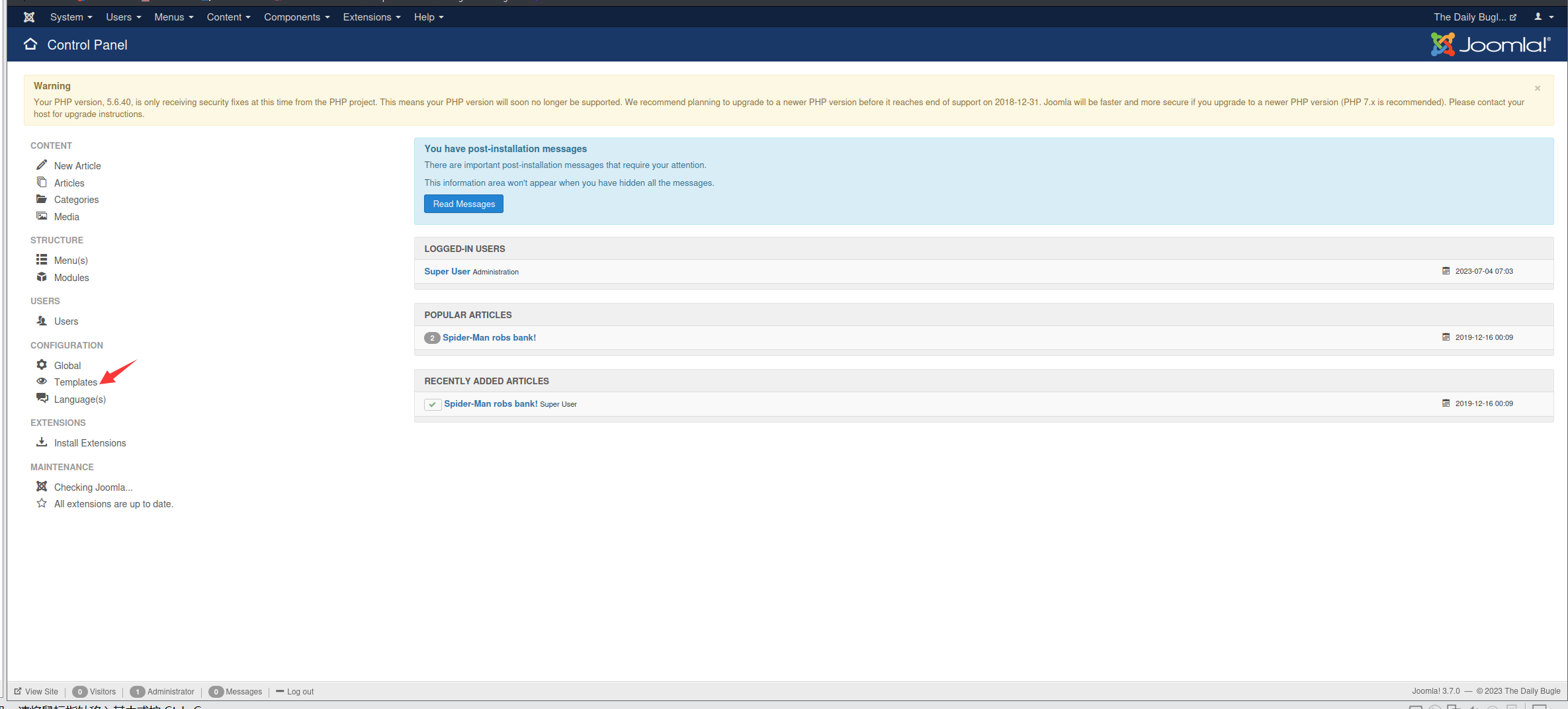Click Log out in the footer

click(300, 692)
